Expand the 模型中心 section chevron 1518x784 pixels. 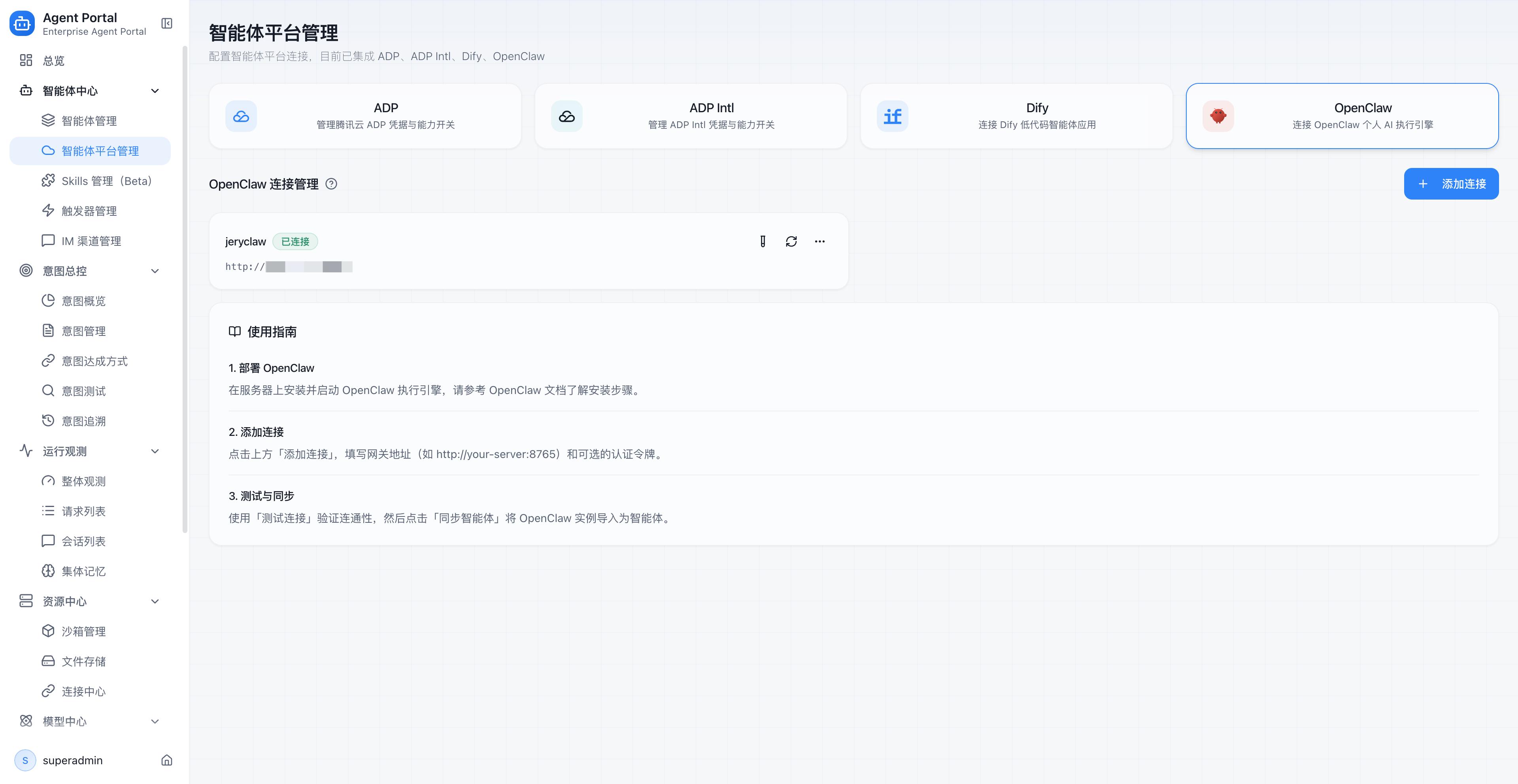155,722
